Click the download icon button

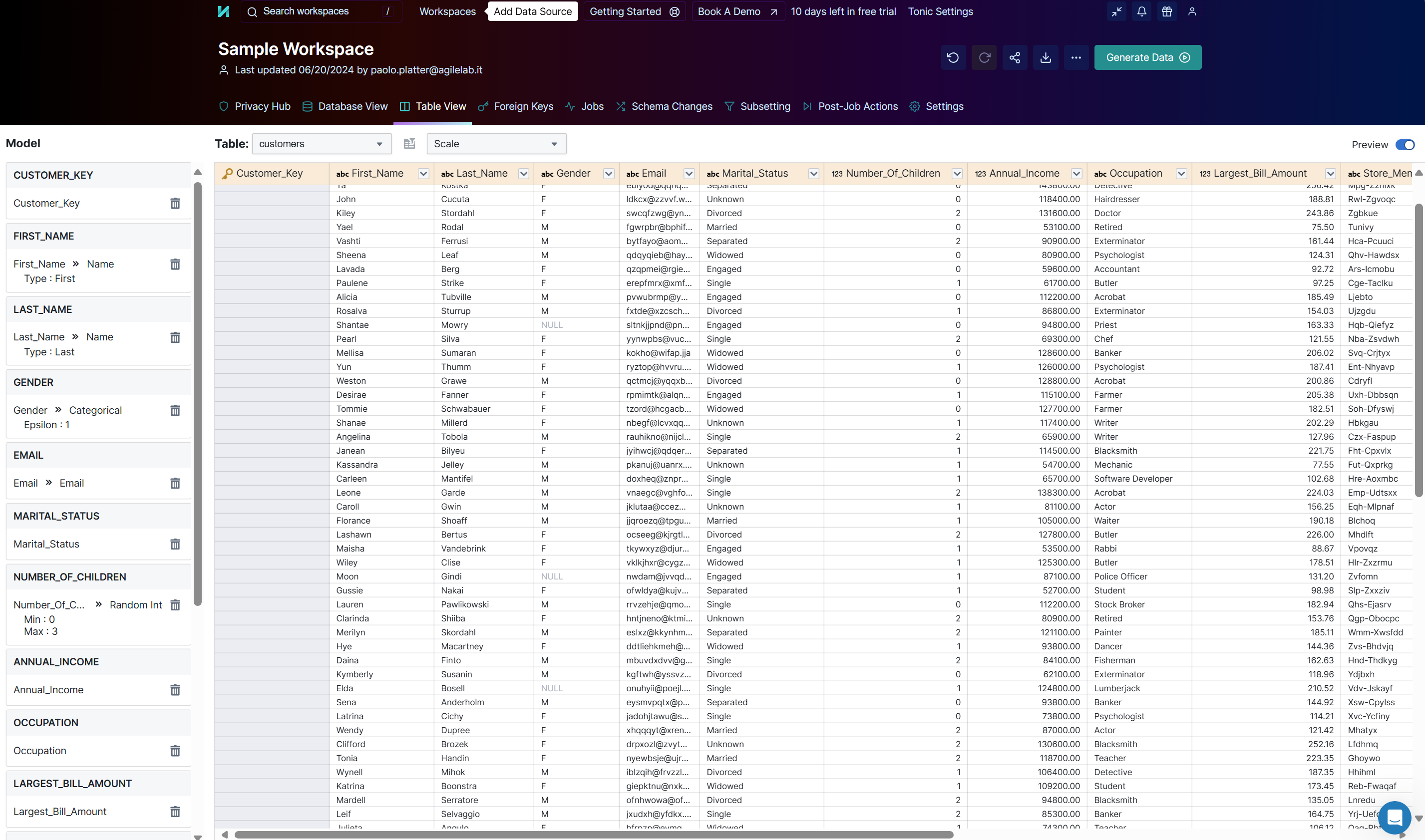pyautogui.click(x=1046, y=58)
